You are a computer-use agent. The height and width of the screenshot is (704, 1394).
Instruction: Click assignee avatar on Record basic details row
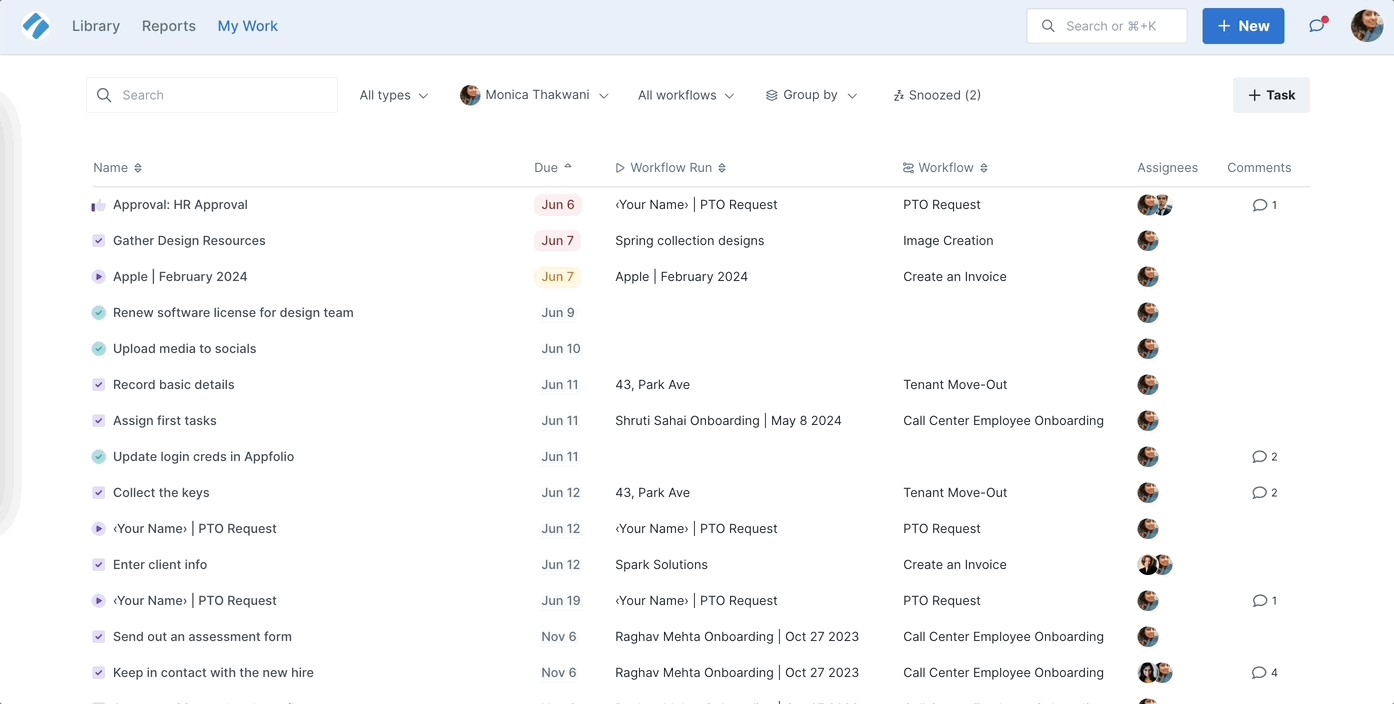pos(1148,385)
